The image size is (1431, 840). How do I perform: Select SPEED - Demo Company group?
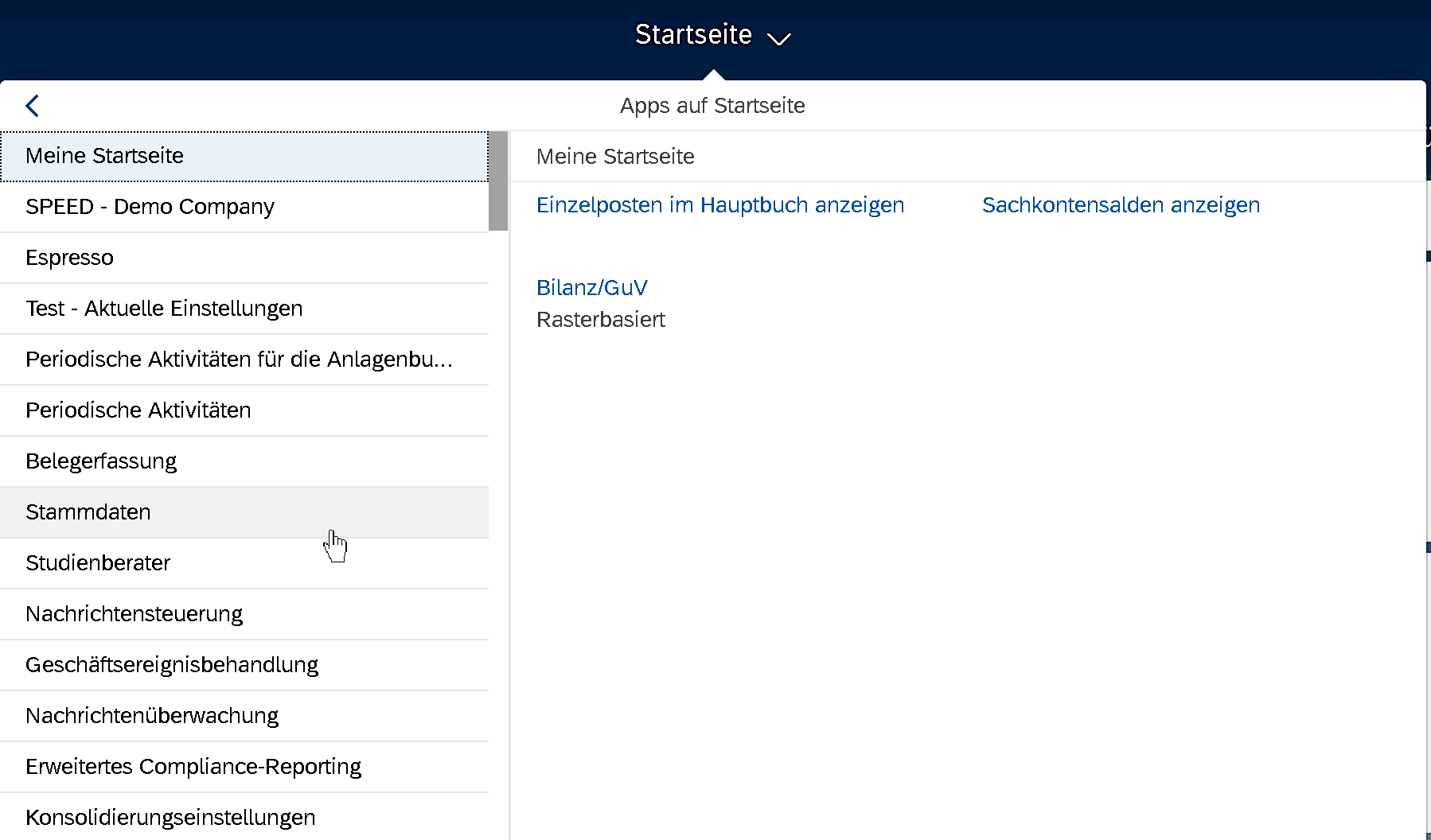[244, 207]
